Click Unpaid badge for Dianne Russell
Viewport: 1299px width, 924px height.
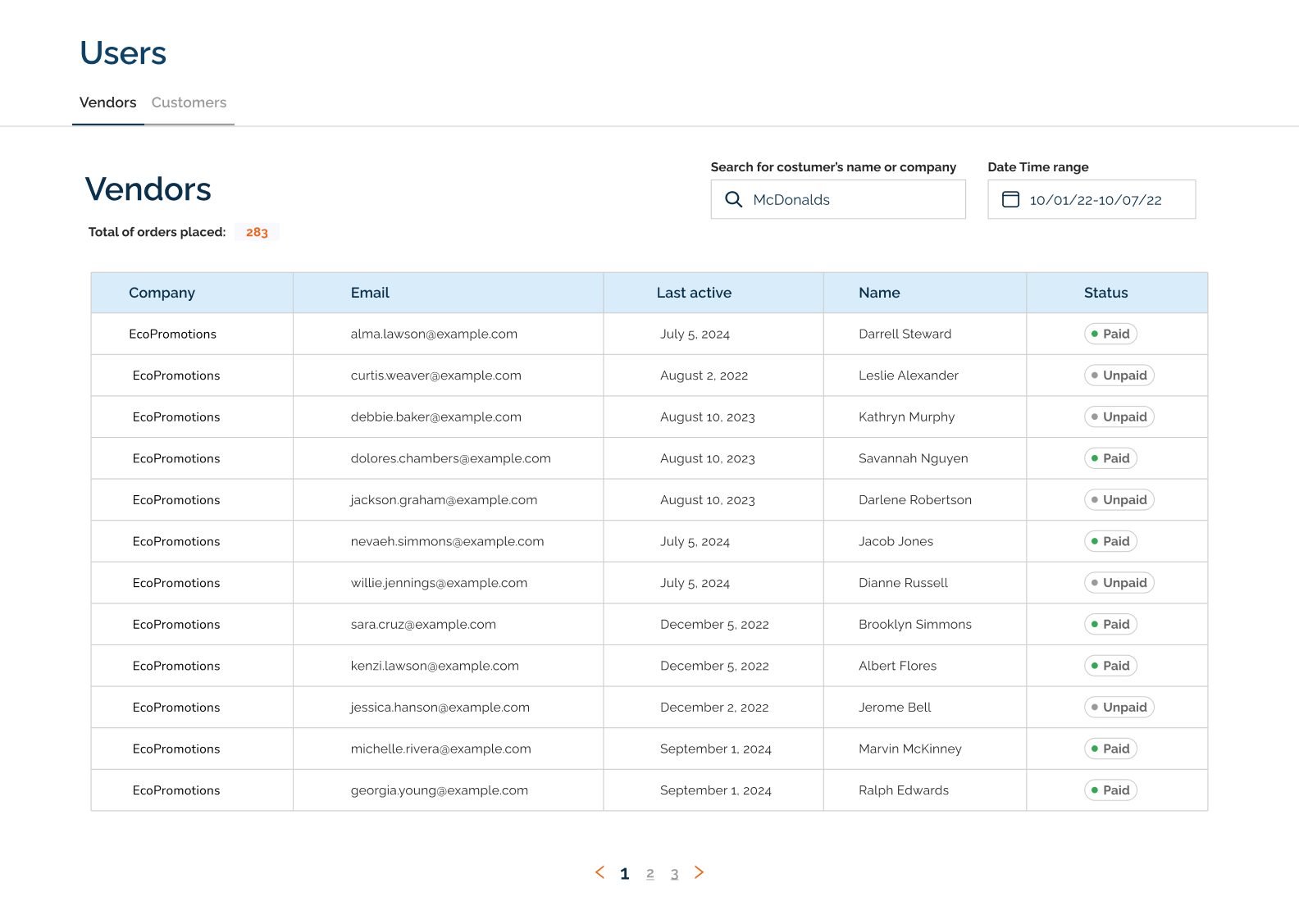point(1119,583)
